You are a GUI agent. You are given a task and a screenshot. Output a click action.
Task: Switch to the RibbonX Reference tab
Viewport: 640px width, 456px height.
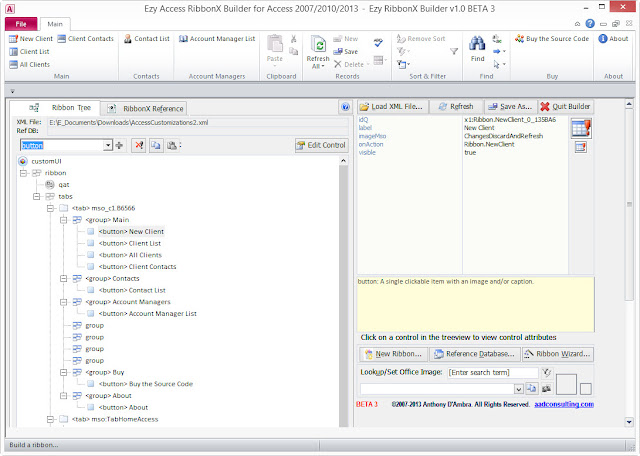coord(144,109)
